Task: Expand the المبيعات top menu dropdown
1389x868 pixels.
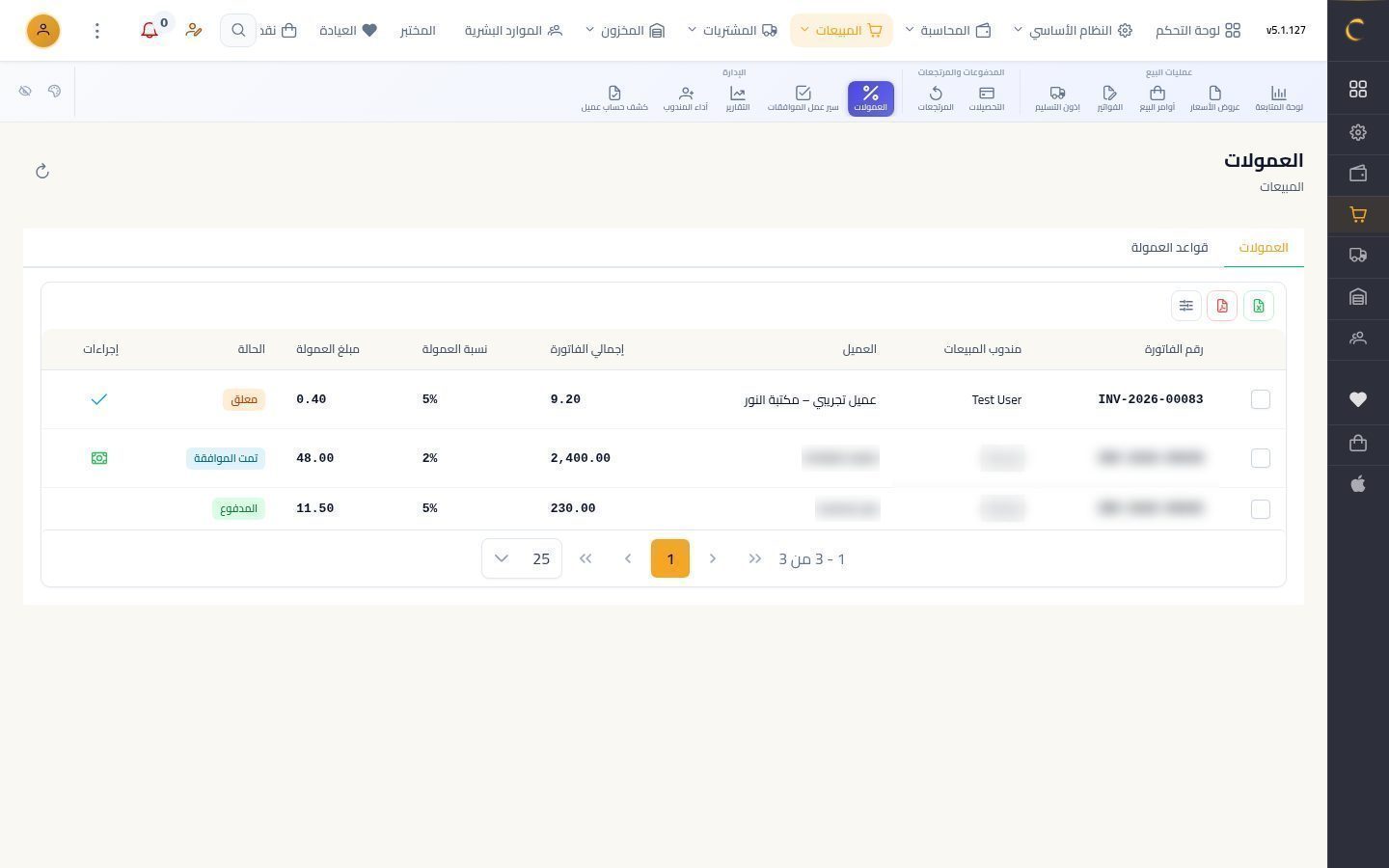Action: click(x=841, y=31)
